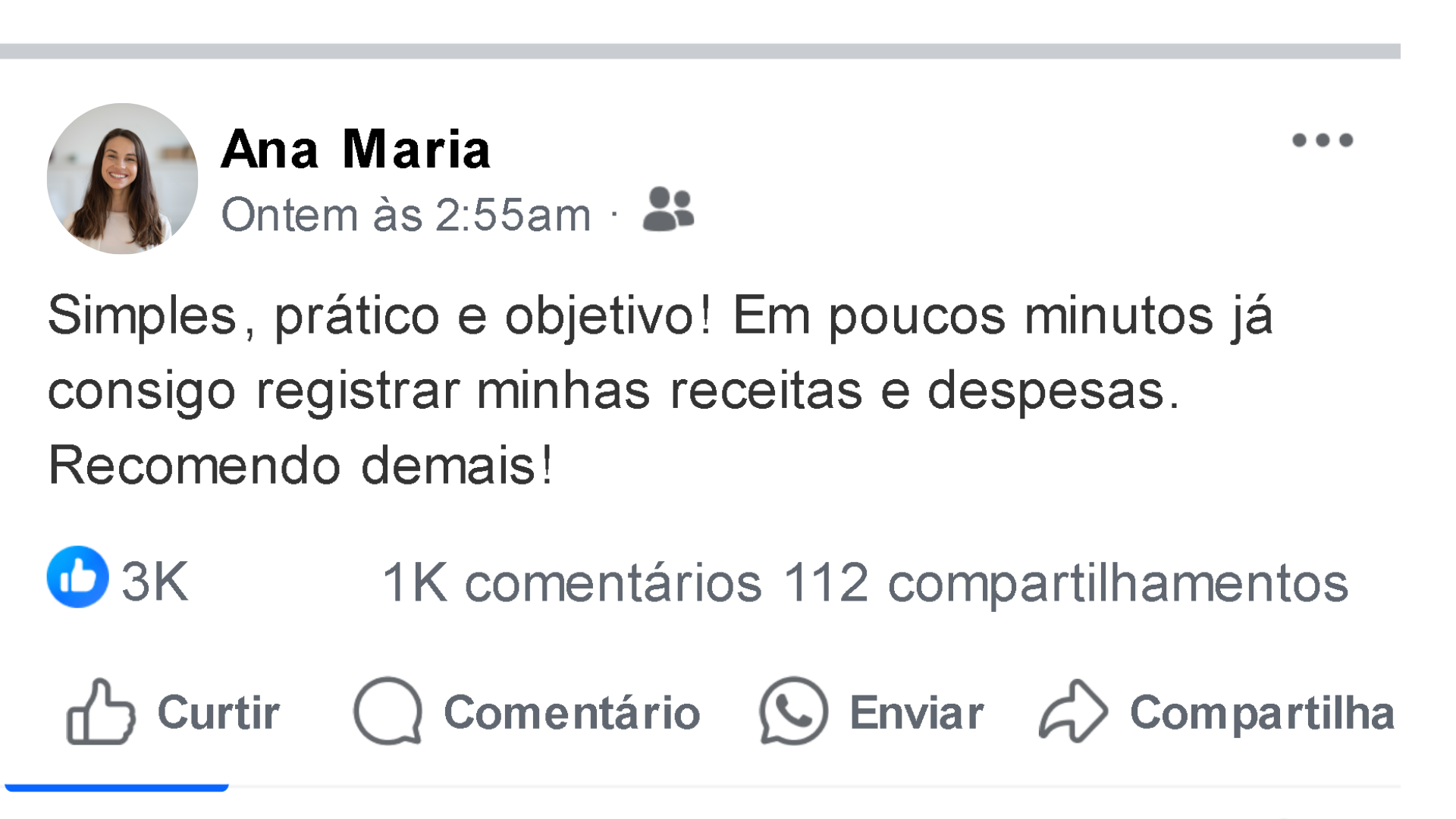Toggle like via the Curtir label
The image size is (1456, 819).
218,713
